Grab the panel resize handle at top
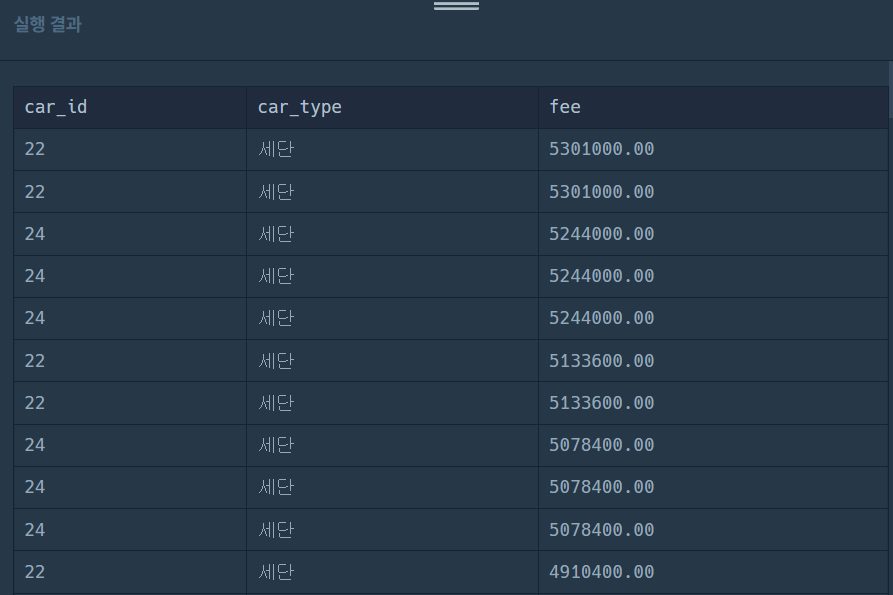The height and width of the screenshot is (595, 893). [456, 6]
